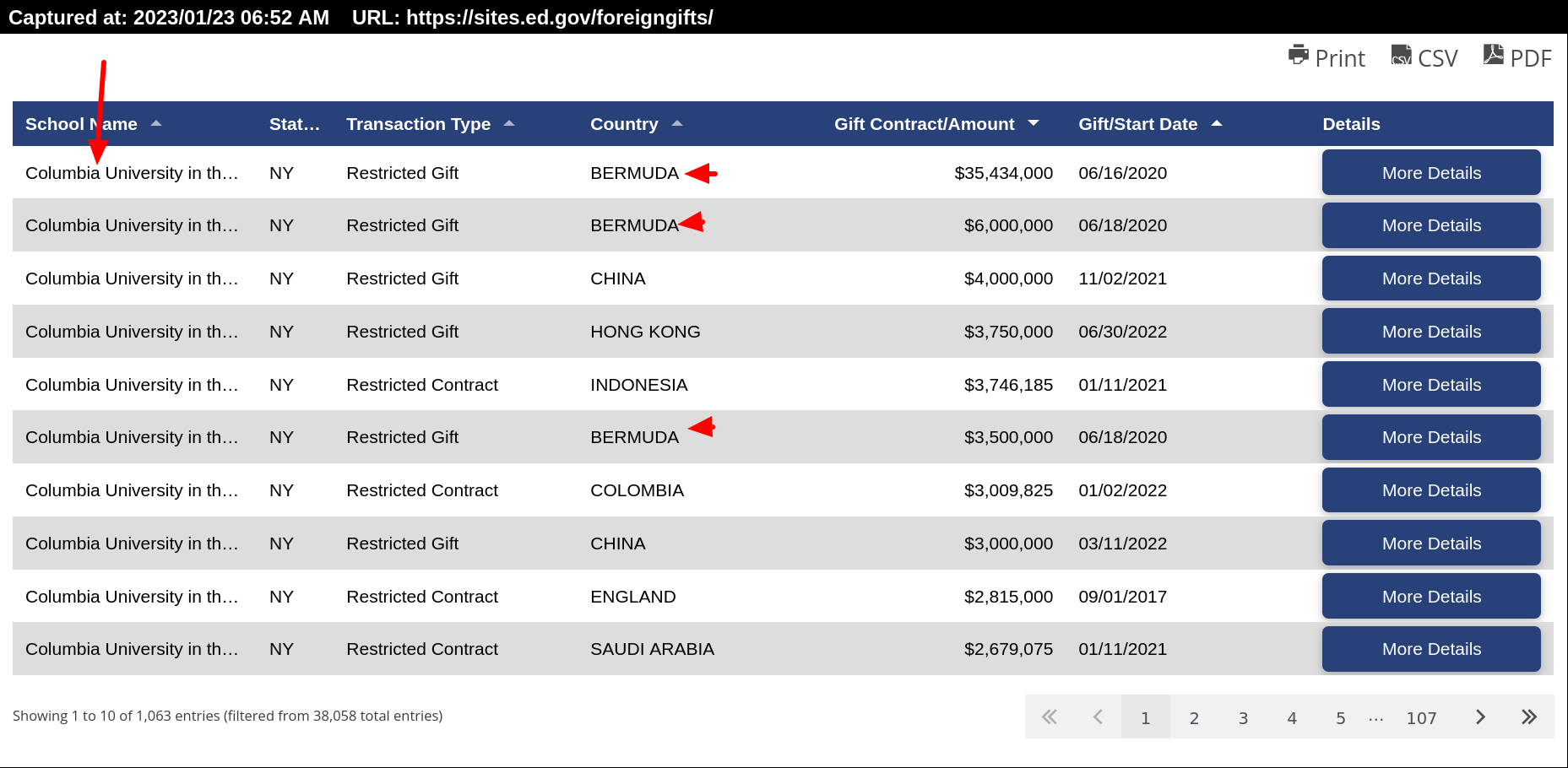Click the Country column sort arrow

(677, 123)
